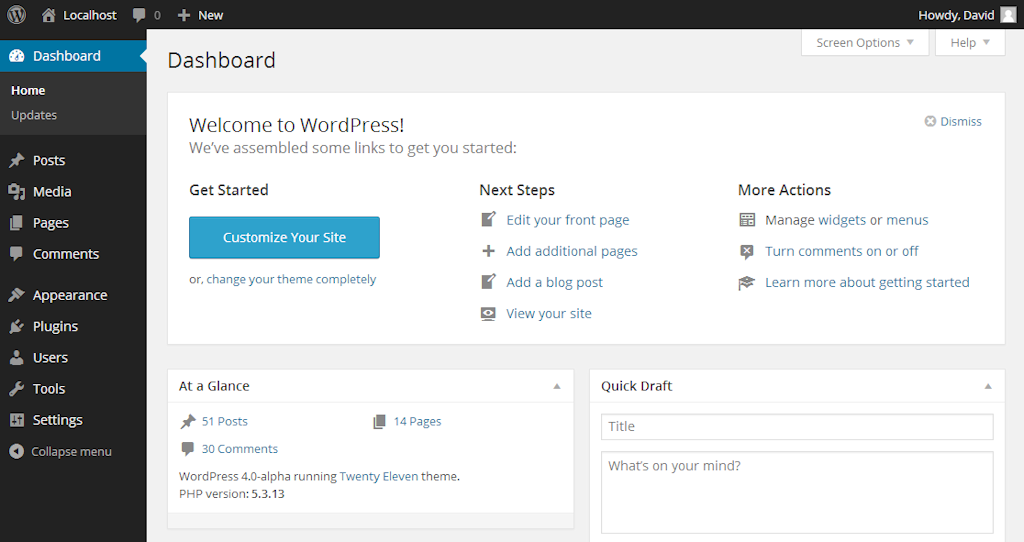Click the edit icon beside Add a blog post

pos(488,281)
